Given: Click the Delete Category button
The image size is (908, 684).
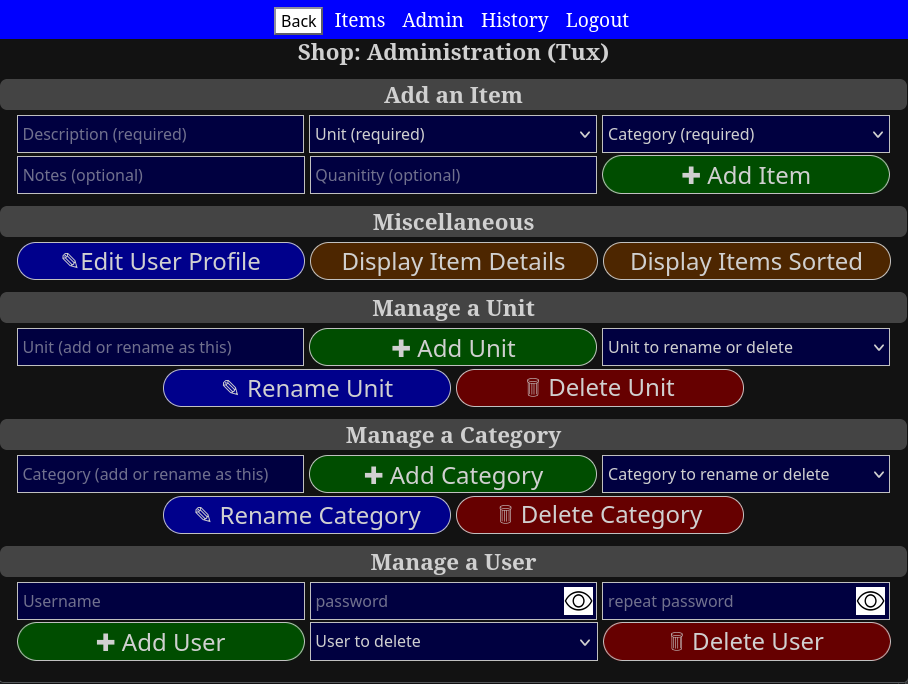Looking at the screenshot, I should [599, 515].
